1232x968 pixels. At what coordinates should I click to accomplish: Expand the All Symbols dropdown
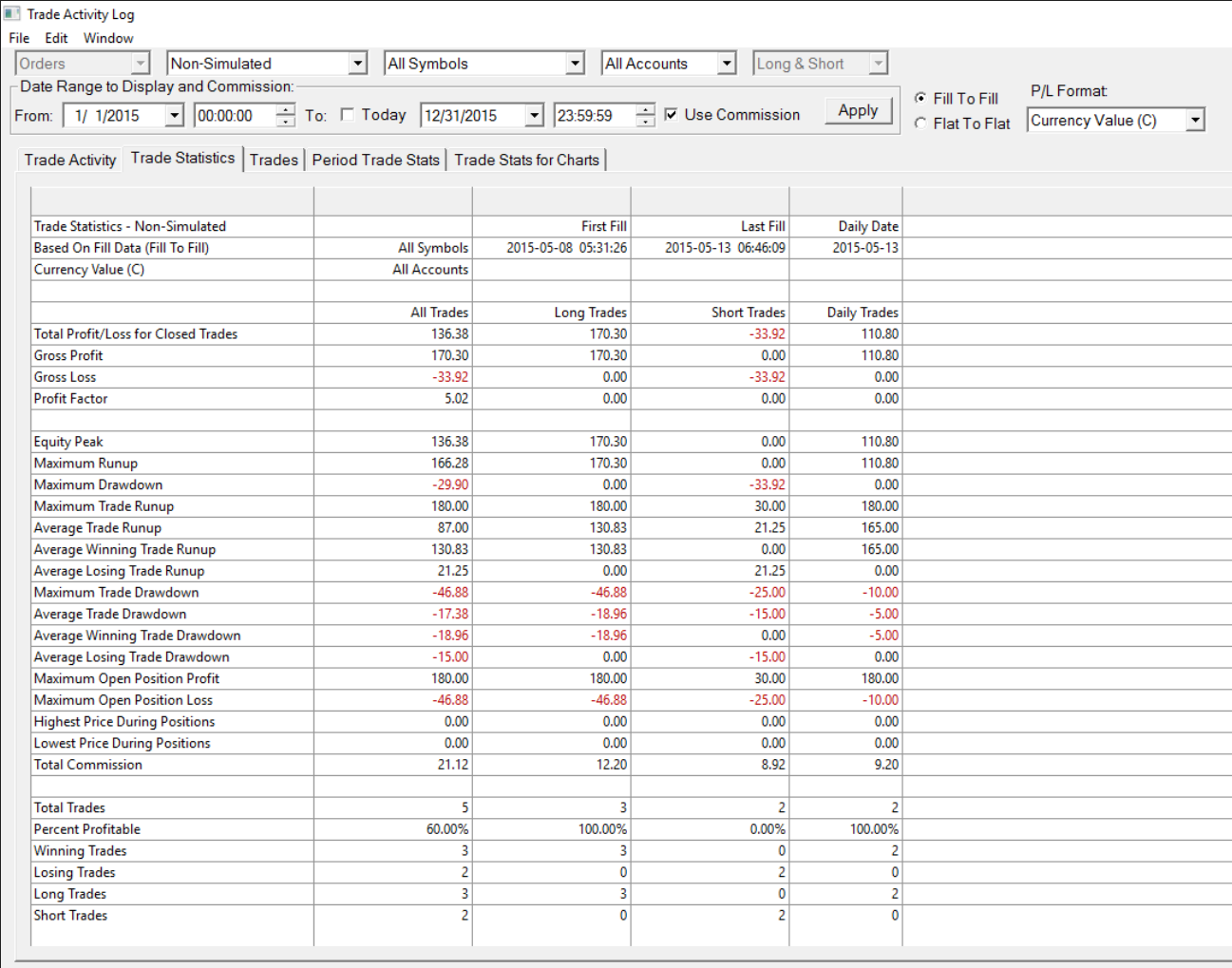point(575,64)
